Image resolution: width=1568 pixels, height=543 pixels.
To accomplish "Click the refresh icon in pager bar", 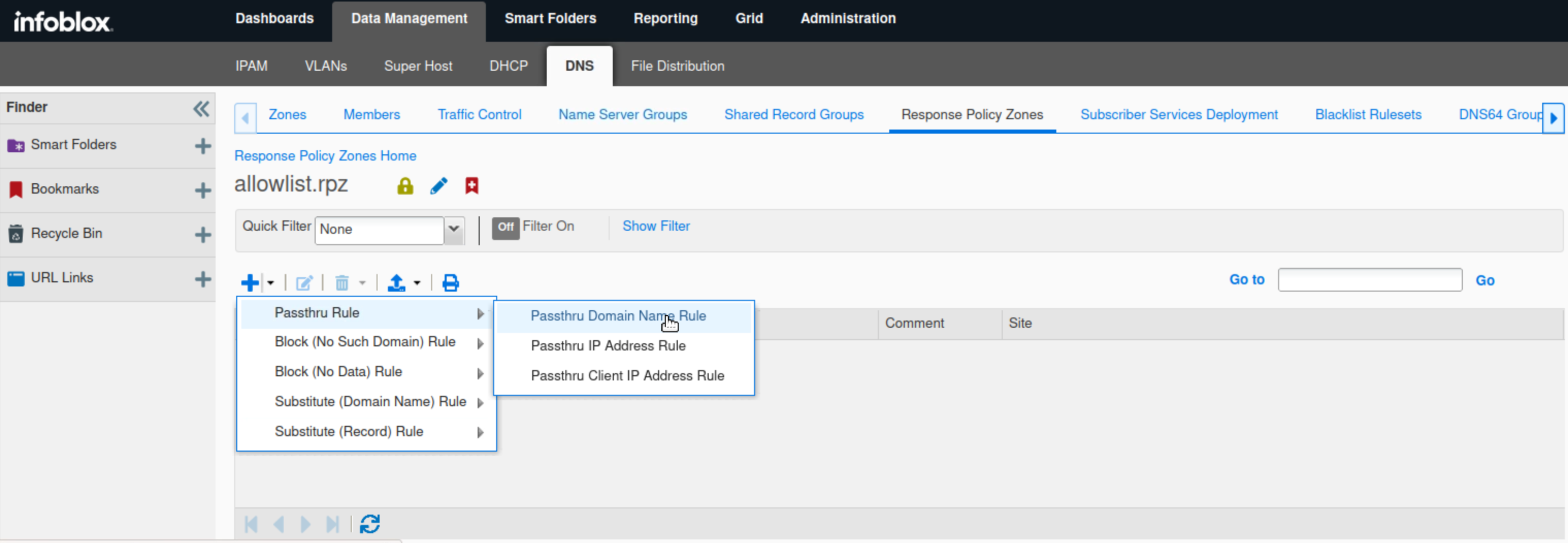I will [369, 524].
